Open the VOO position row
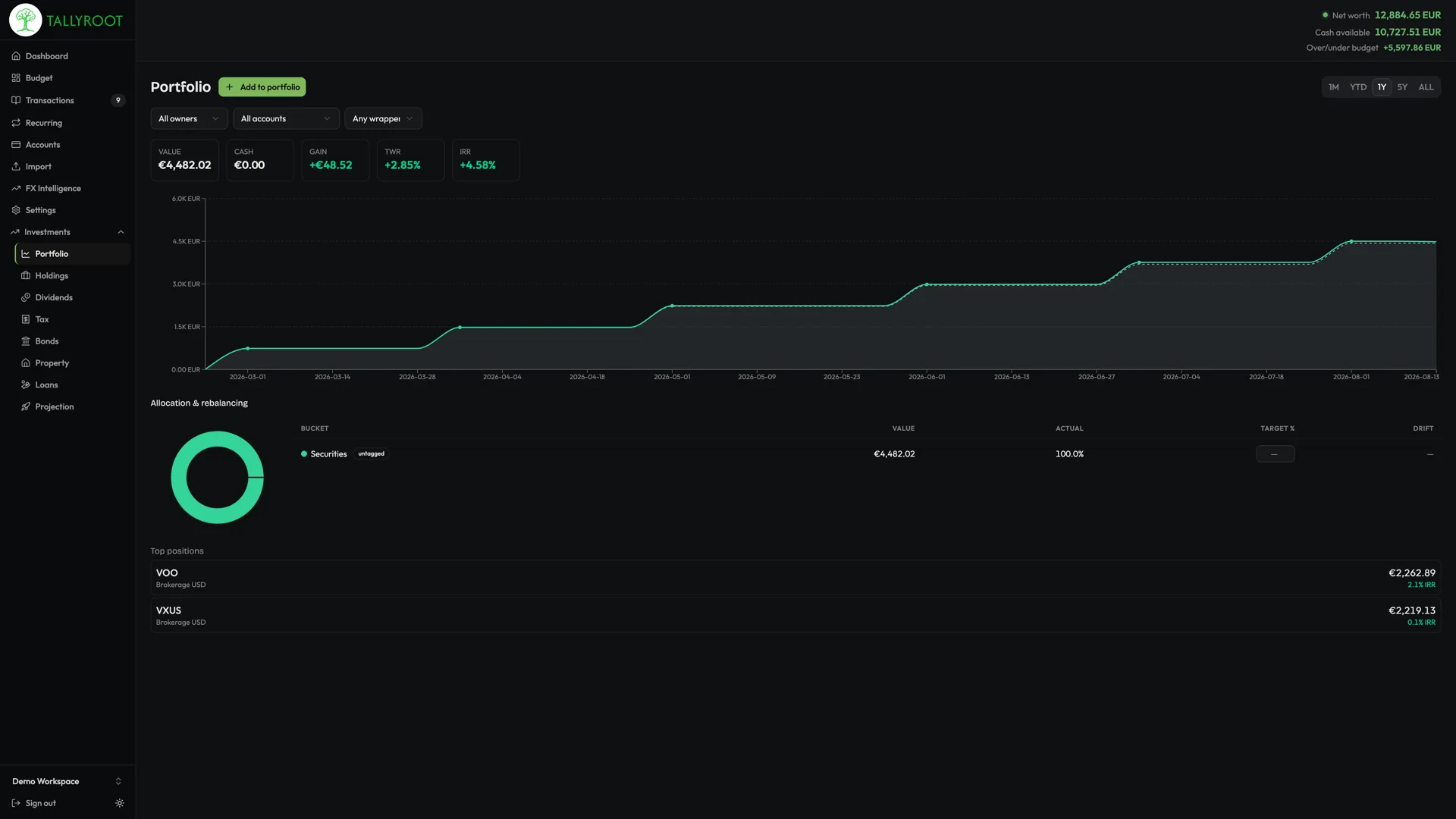 [795, 578]
